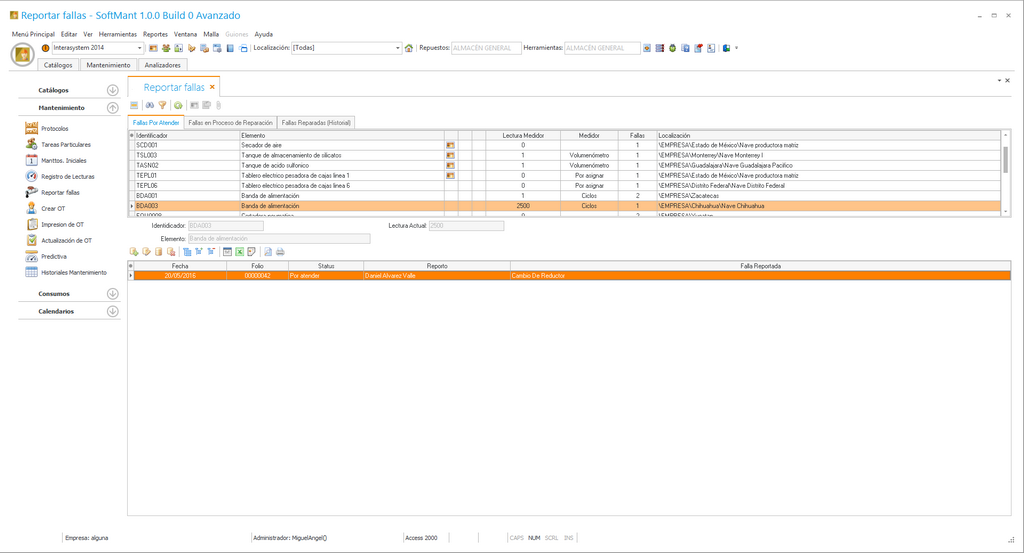
Task: Expand the Consumos sidebar section
Action: click(x=112, y=294)
